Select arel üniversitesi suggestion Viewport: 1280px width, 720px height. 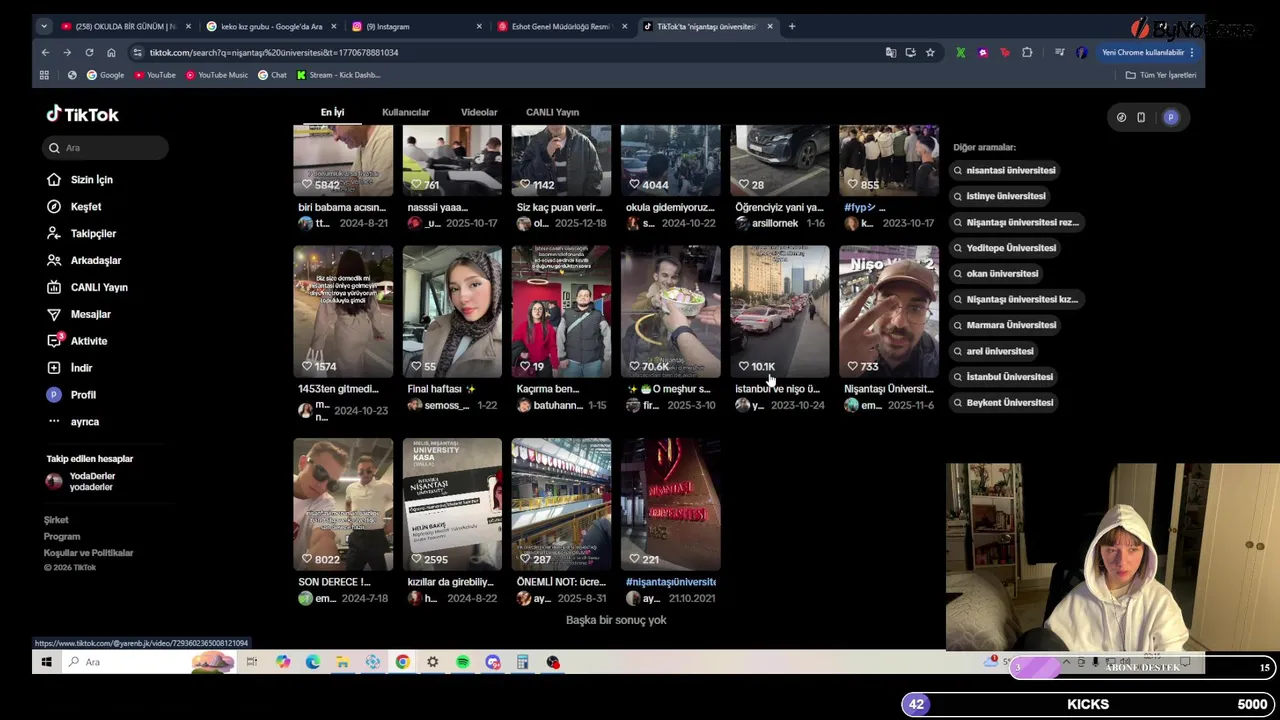click(x=995, y=351)
